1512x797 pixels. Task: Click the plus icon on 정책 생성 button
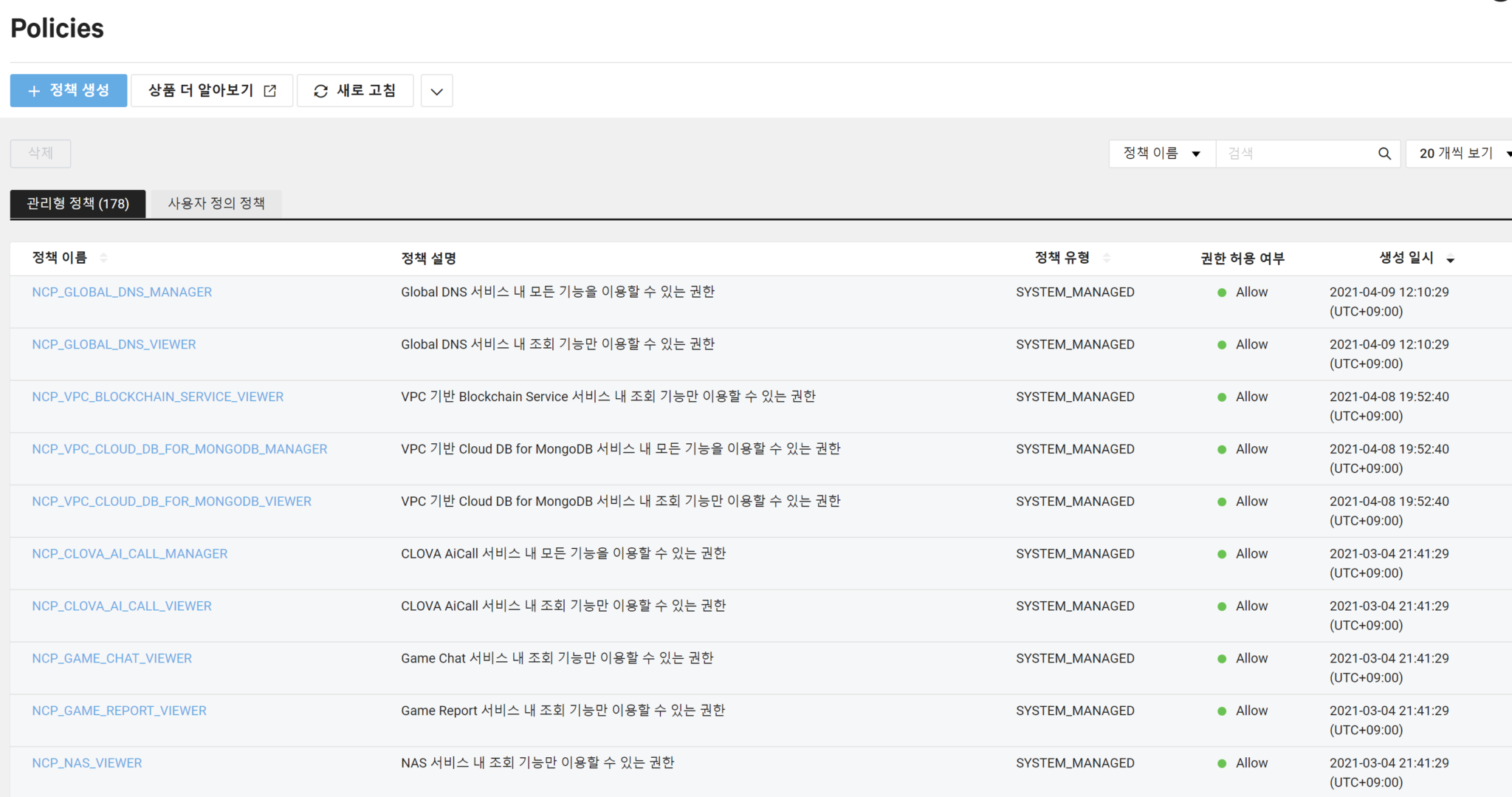pyautogui.click(x=32, y=90)
